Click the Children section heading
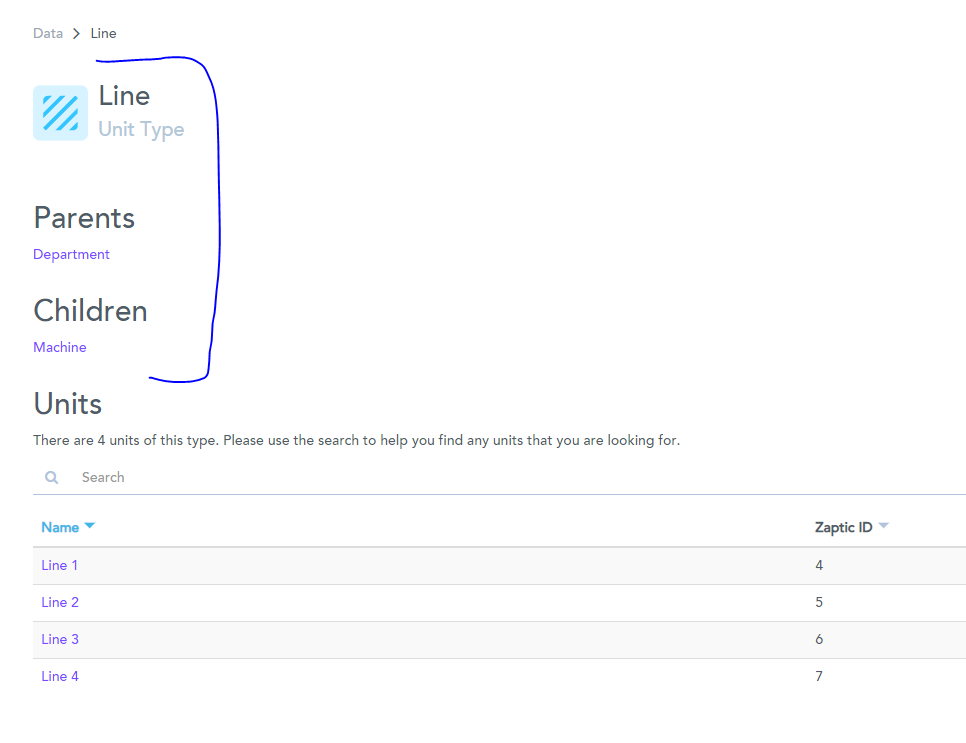Image resolution: width=966 pixels, height=743 pixels. tap(91, 311)
